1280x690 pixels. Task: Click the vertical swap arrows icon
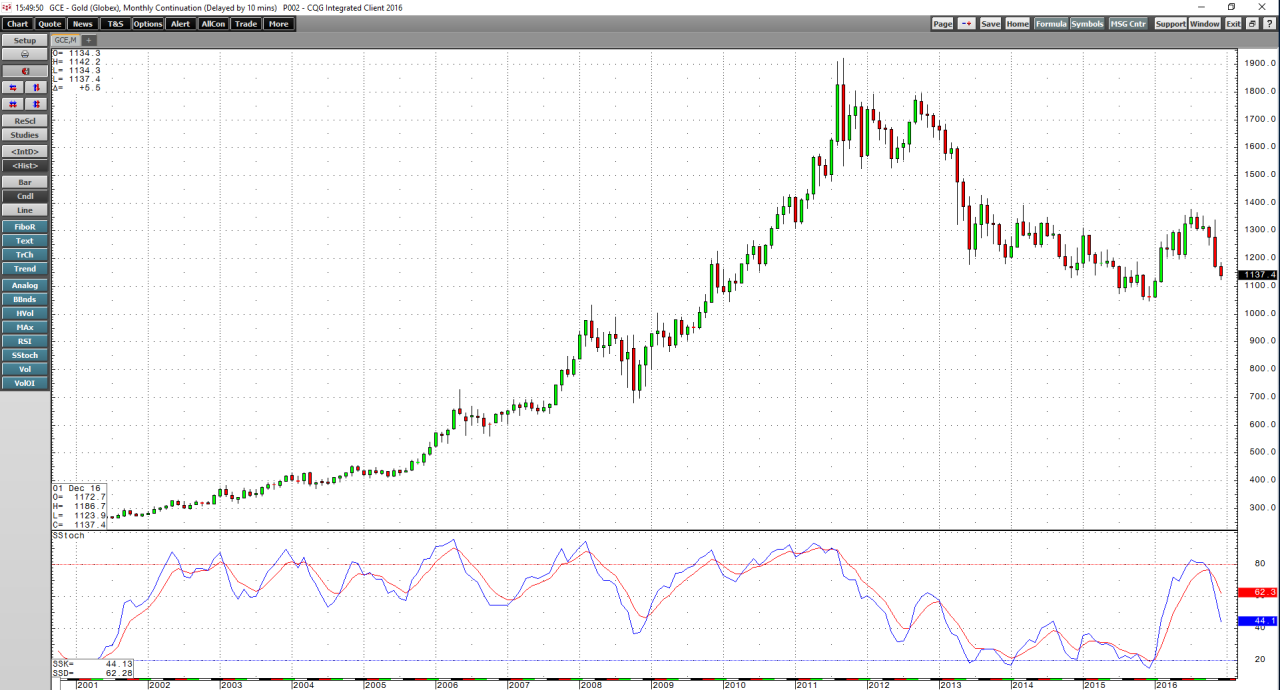[37, 87]
